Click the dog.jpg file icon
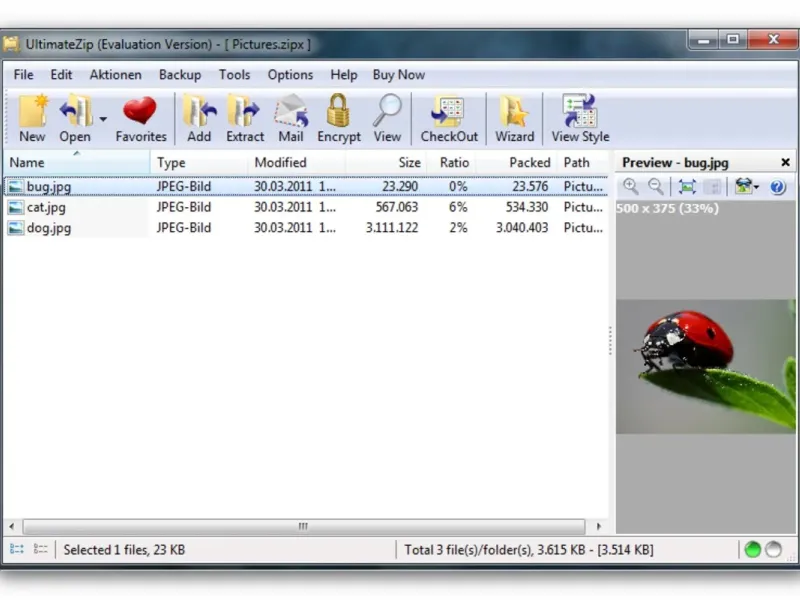 (15, 228)
